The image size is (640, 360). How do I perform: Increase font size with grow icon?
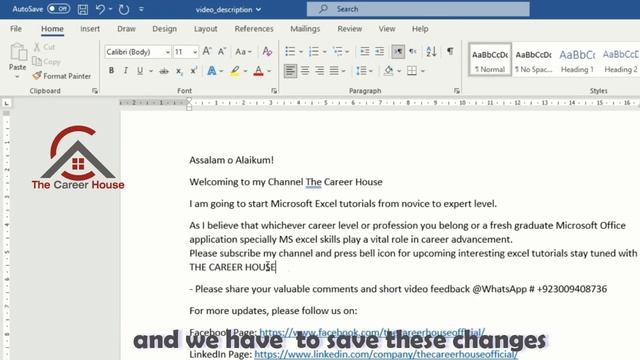207,51
